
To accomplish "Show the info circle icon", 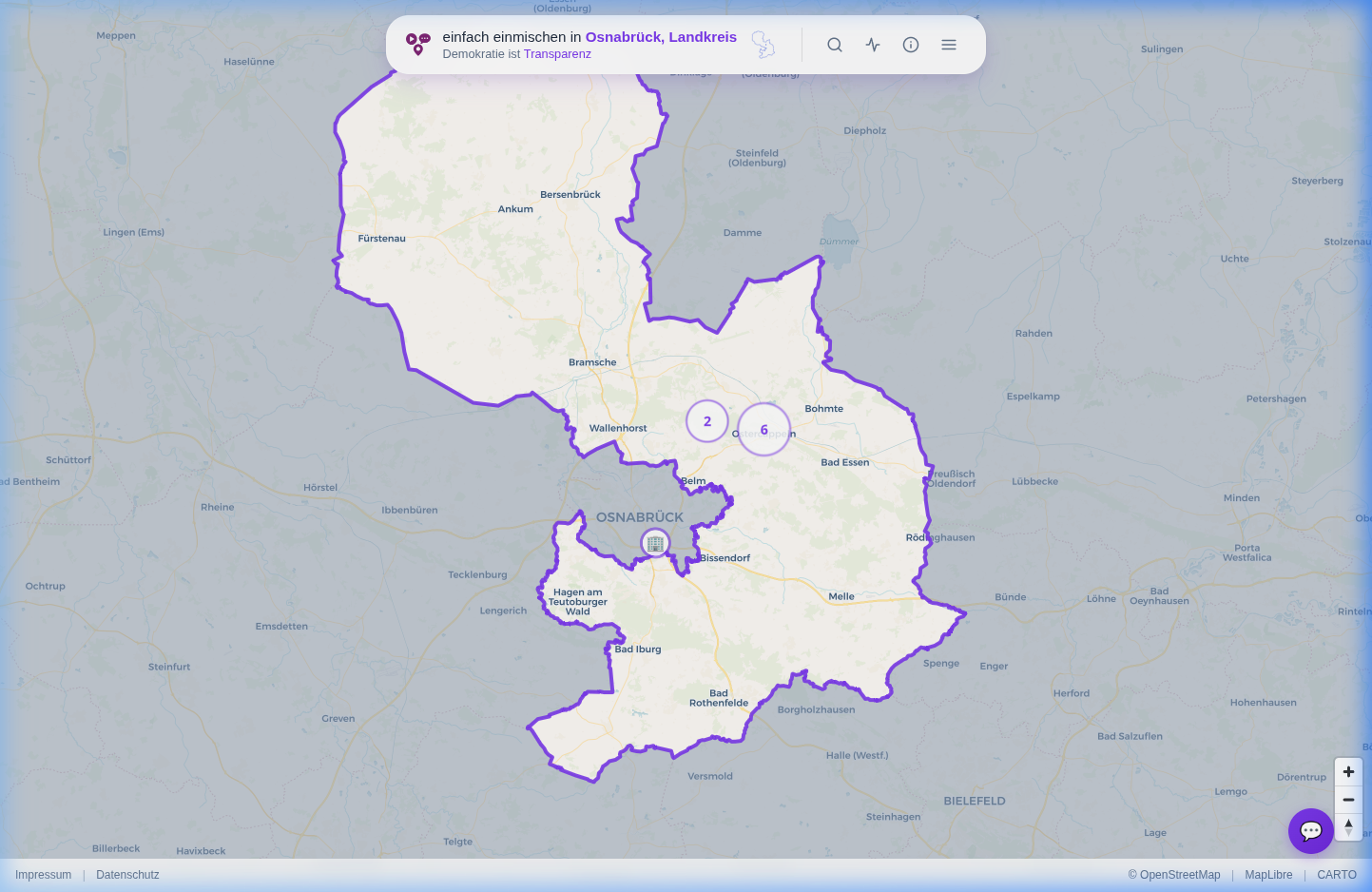I will (911, 45).
